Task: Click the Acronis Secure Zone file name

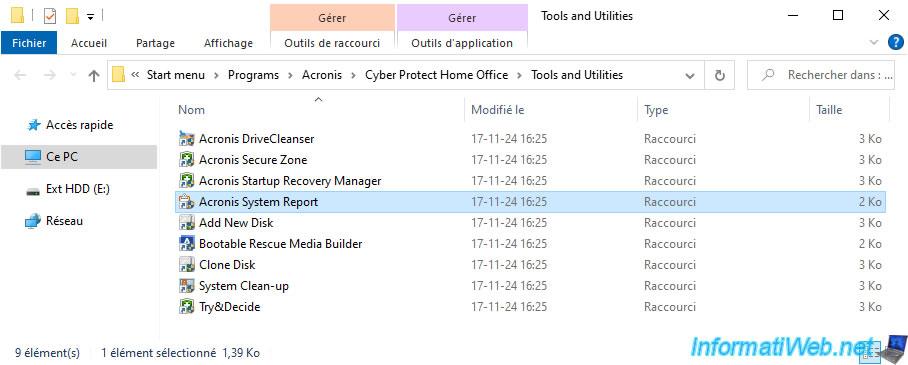Action: (x=253, y=160)
